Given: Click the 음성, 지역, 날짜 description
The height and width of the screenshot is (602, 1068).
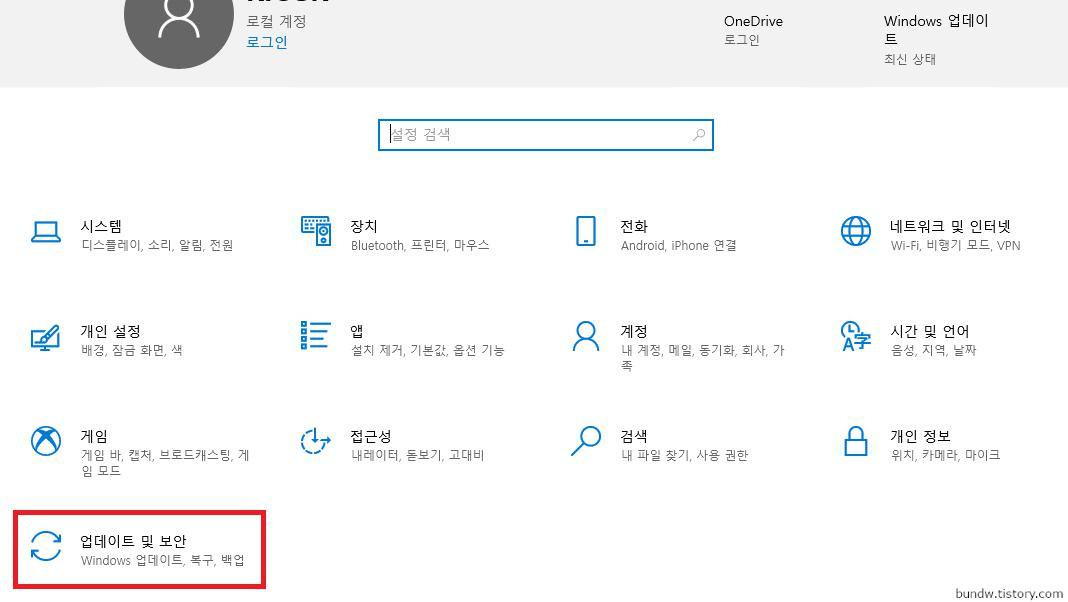Looking at the screenshot, I should [x=934, y=350].
